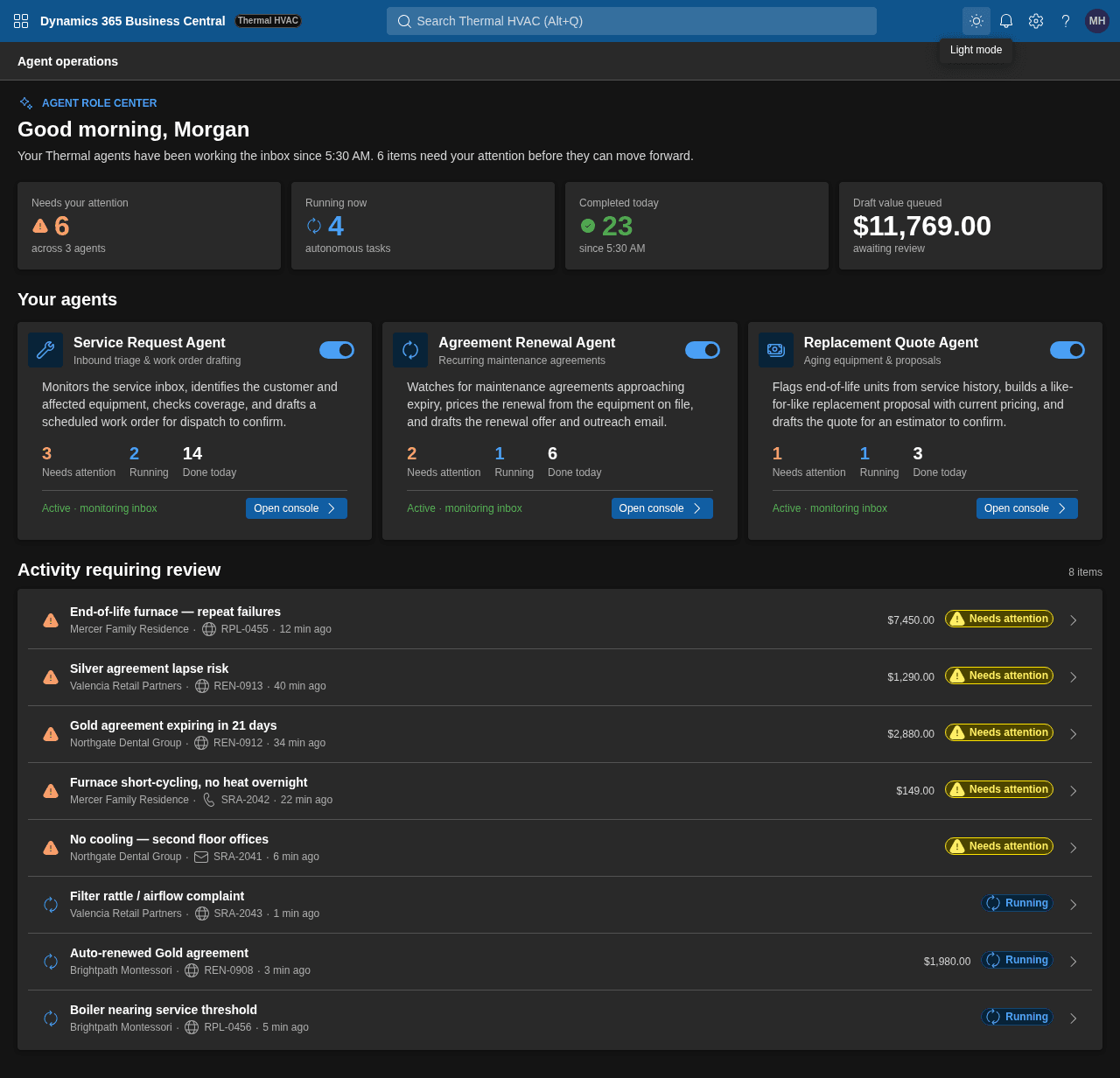Click Needs attention badge on $149.00 row

[999, 789]
